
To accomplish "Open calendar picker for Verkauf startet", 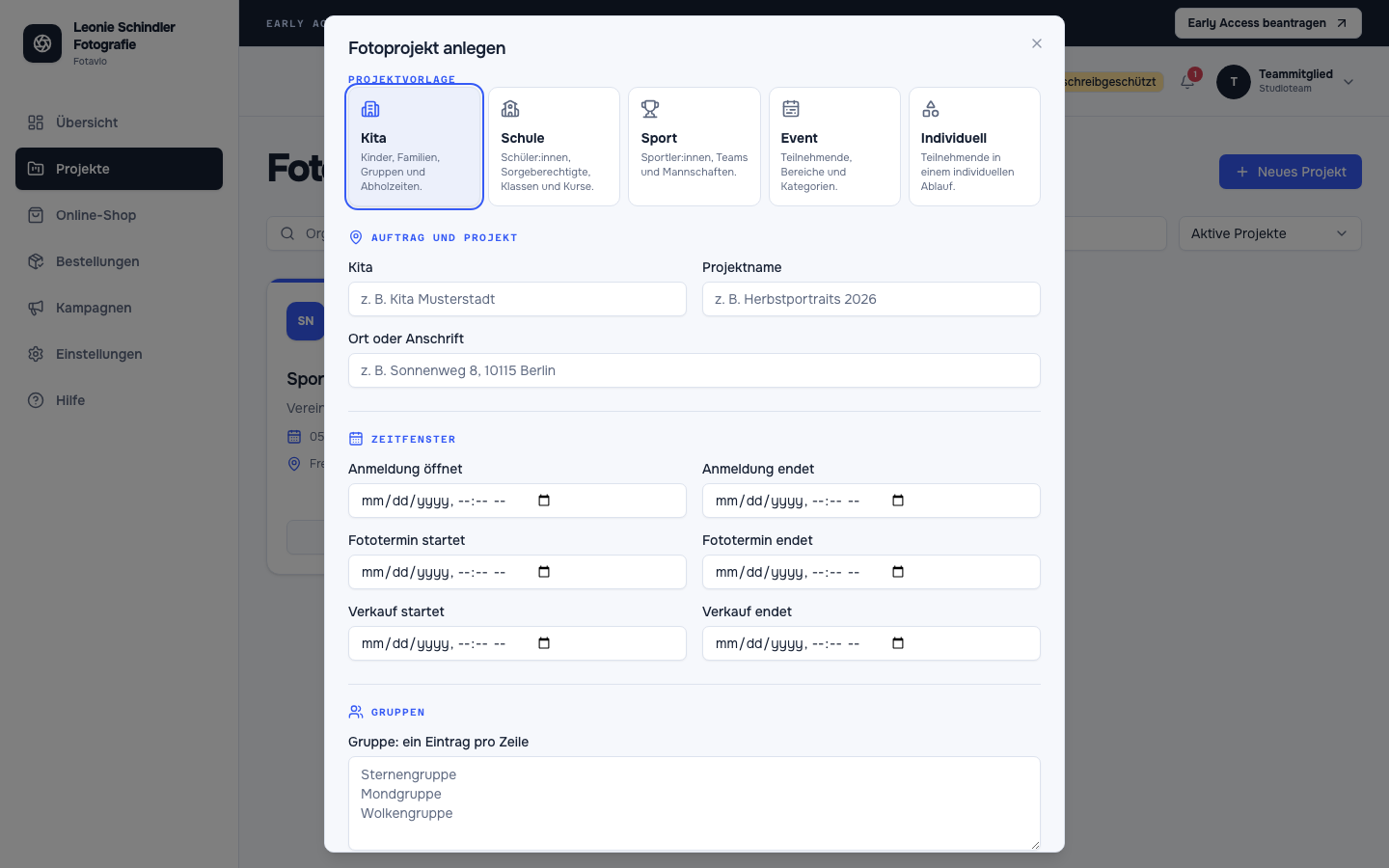I will point(544,643).
